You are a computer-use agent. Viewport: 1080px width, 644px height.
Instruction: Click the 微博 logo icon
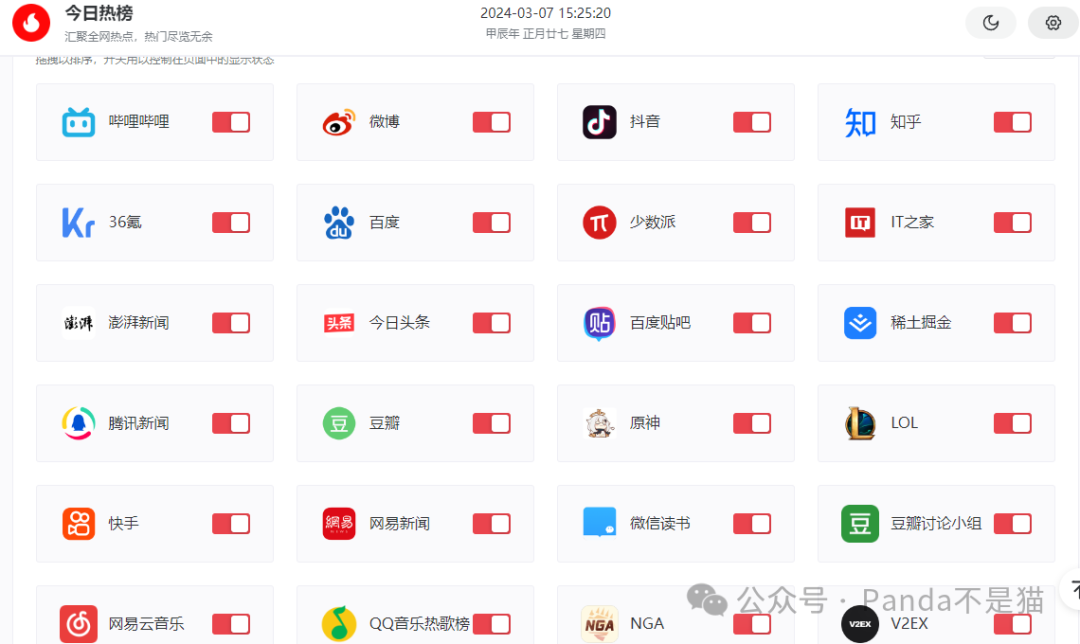pos(339,123)
